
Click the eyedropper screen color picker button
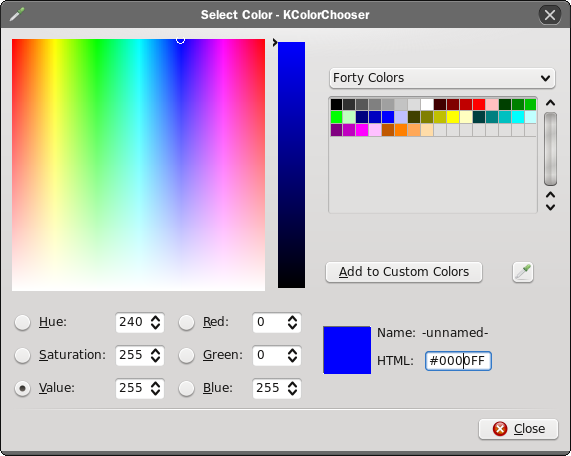click(x=523, y=272)
